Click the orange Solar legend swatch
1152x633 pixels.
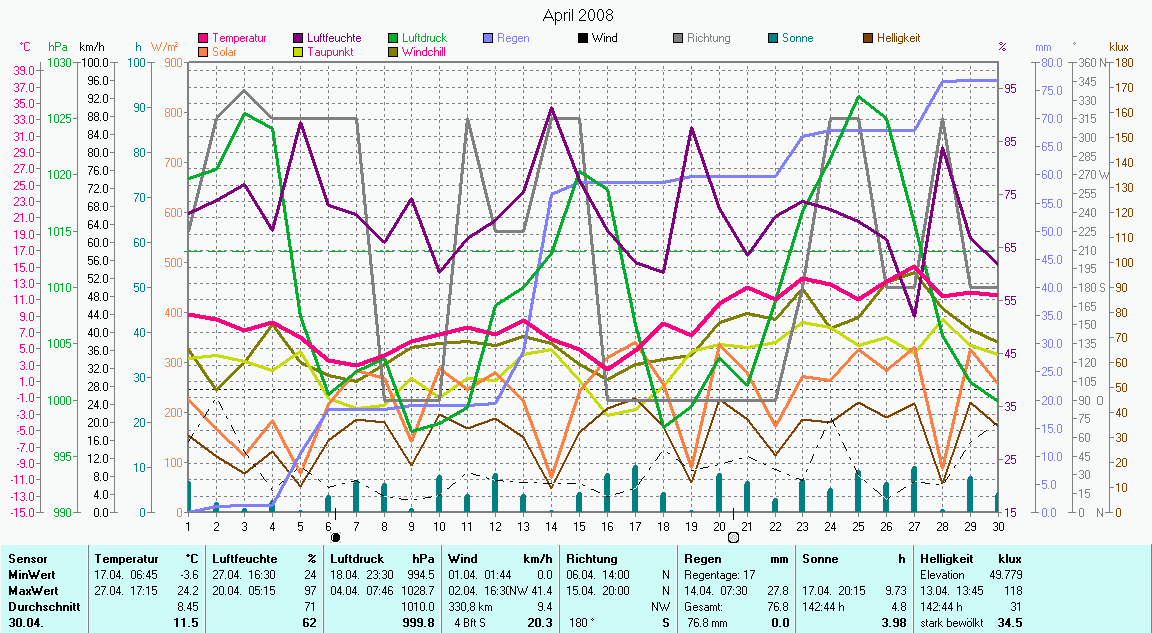pos(204,51)
